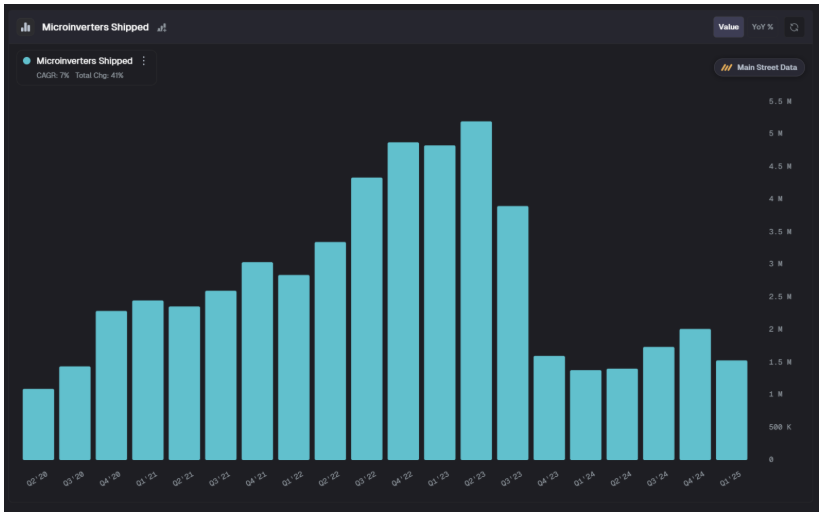
Task: Click the Q2'23 x-axis label
Action: 475,478
